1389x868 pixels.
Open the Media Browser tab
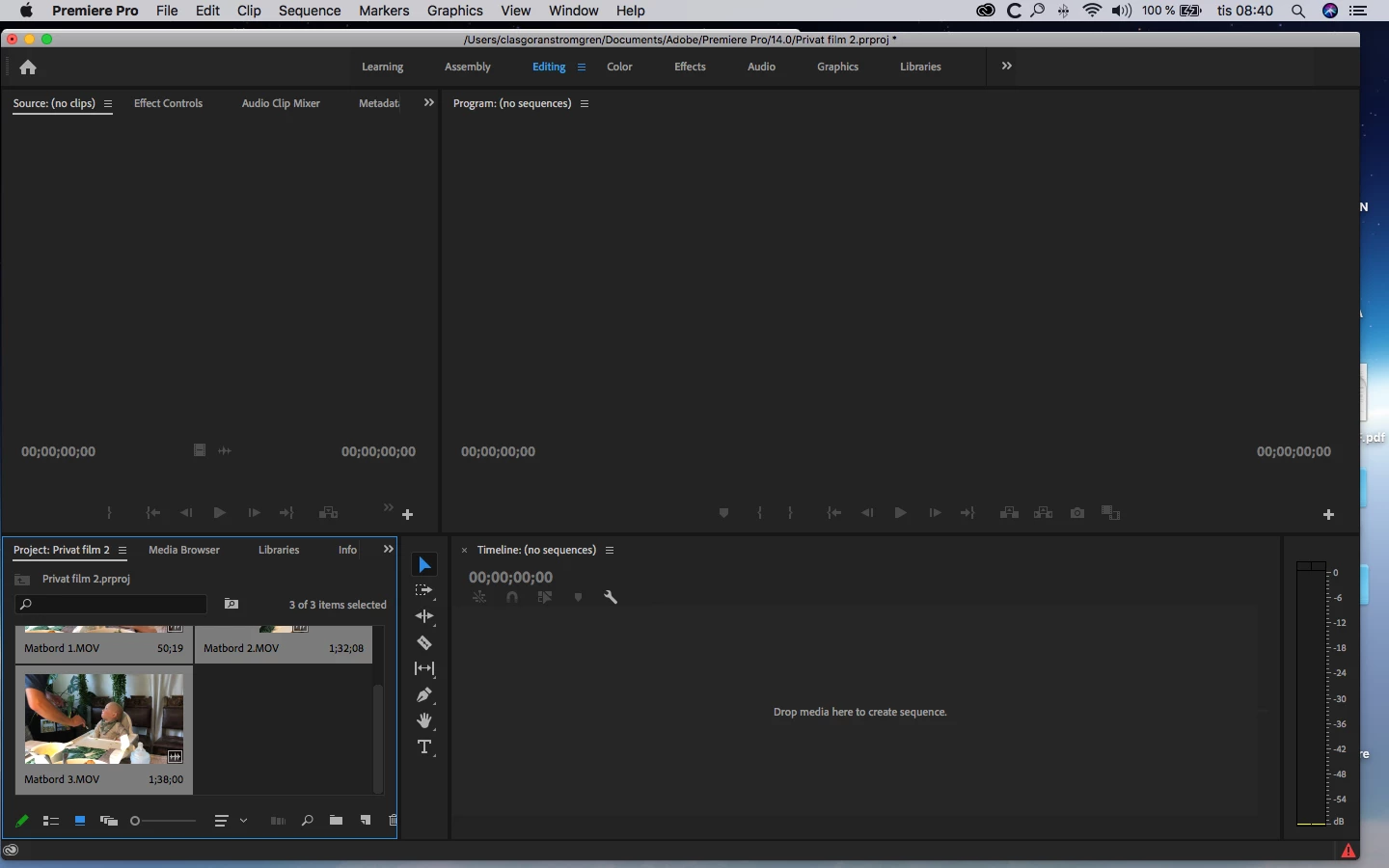point(184,550)
